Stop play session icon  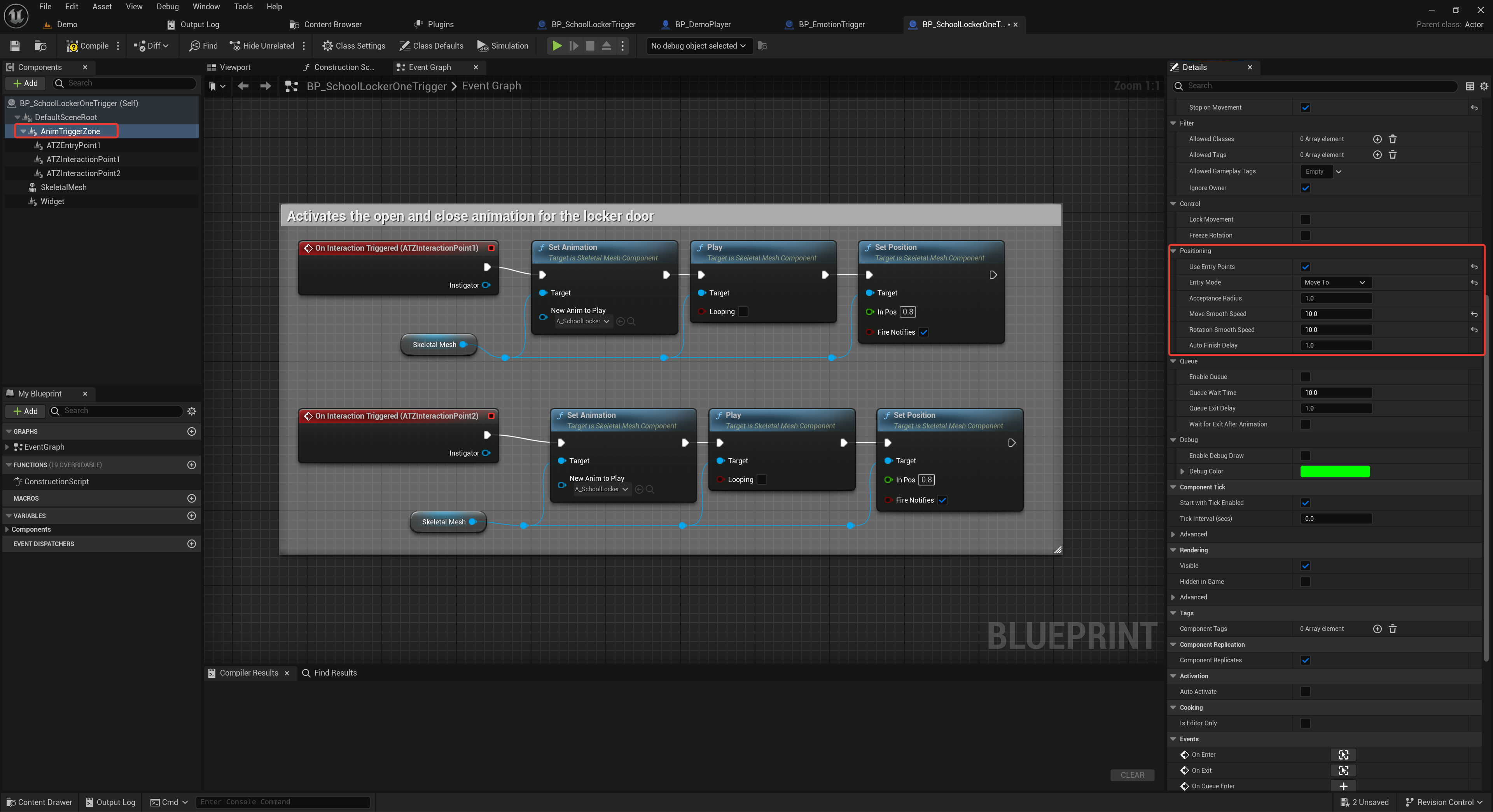(590, 46)
